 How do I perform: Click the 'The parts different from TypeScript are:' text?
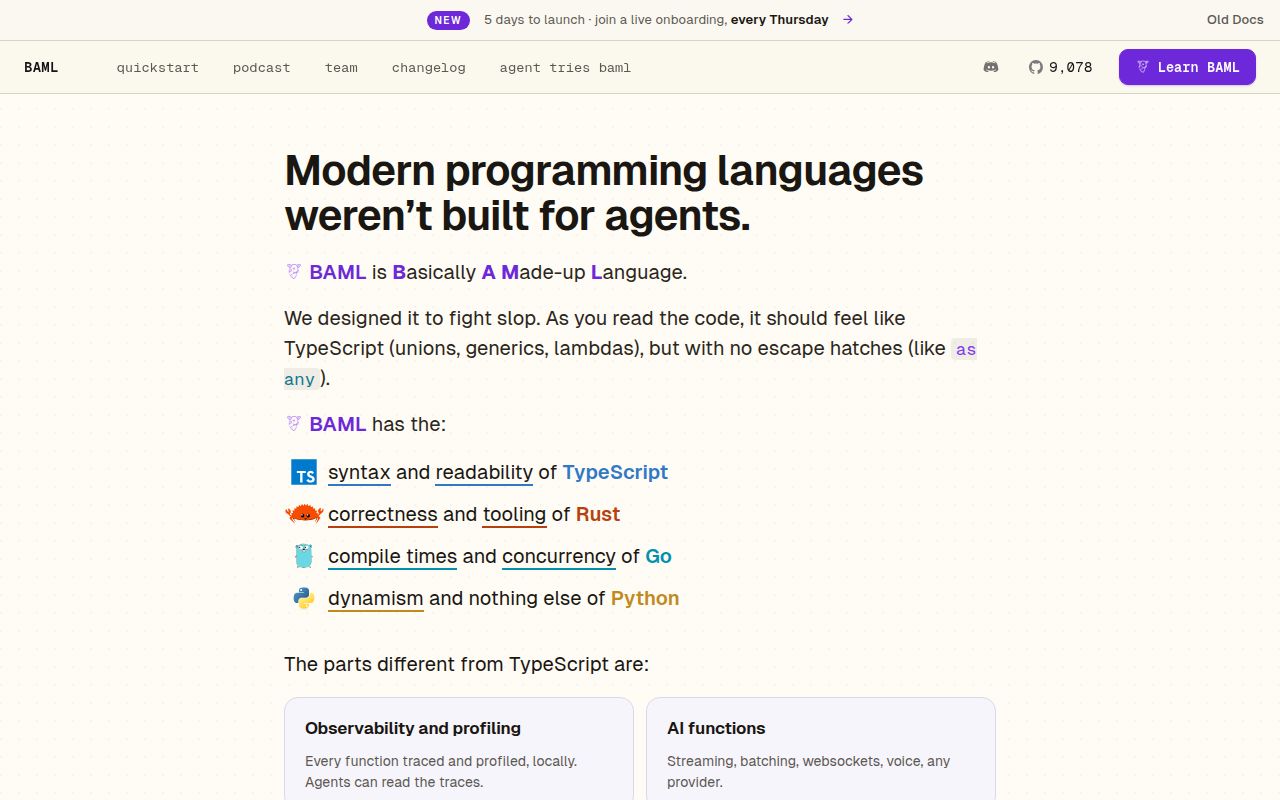tap(467, 664)
